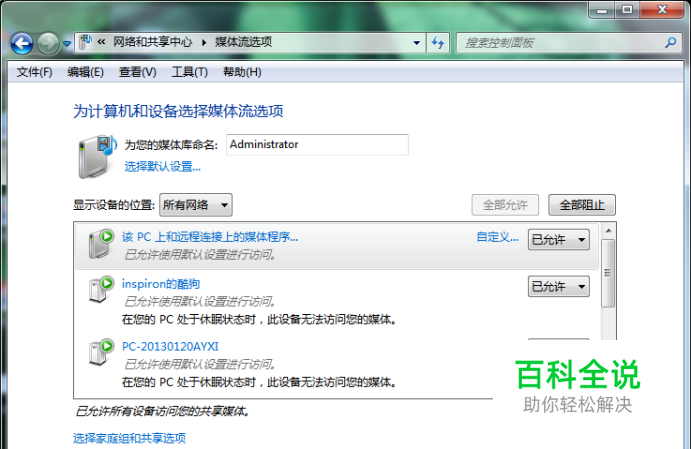The height and width of the screenshot is (449, 691).
Task: Click the sleep-state warning under PC-20130120AYXI
Action: point(259,382)
